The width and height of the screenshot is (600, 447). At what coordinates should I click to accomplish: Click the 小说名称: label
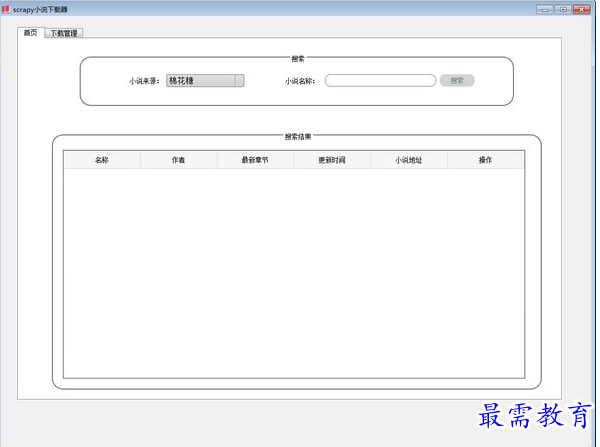click(300, 81)
